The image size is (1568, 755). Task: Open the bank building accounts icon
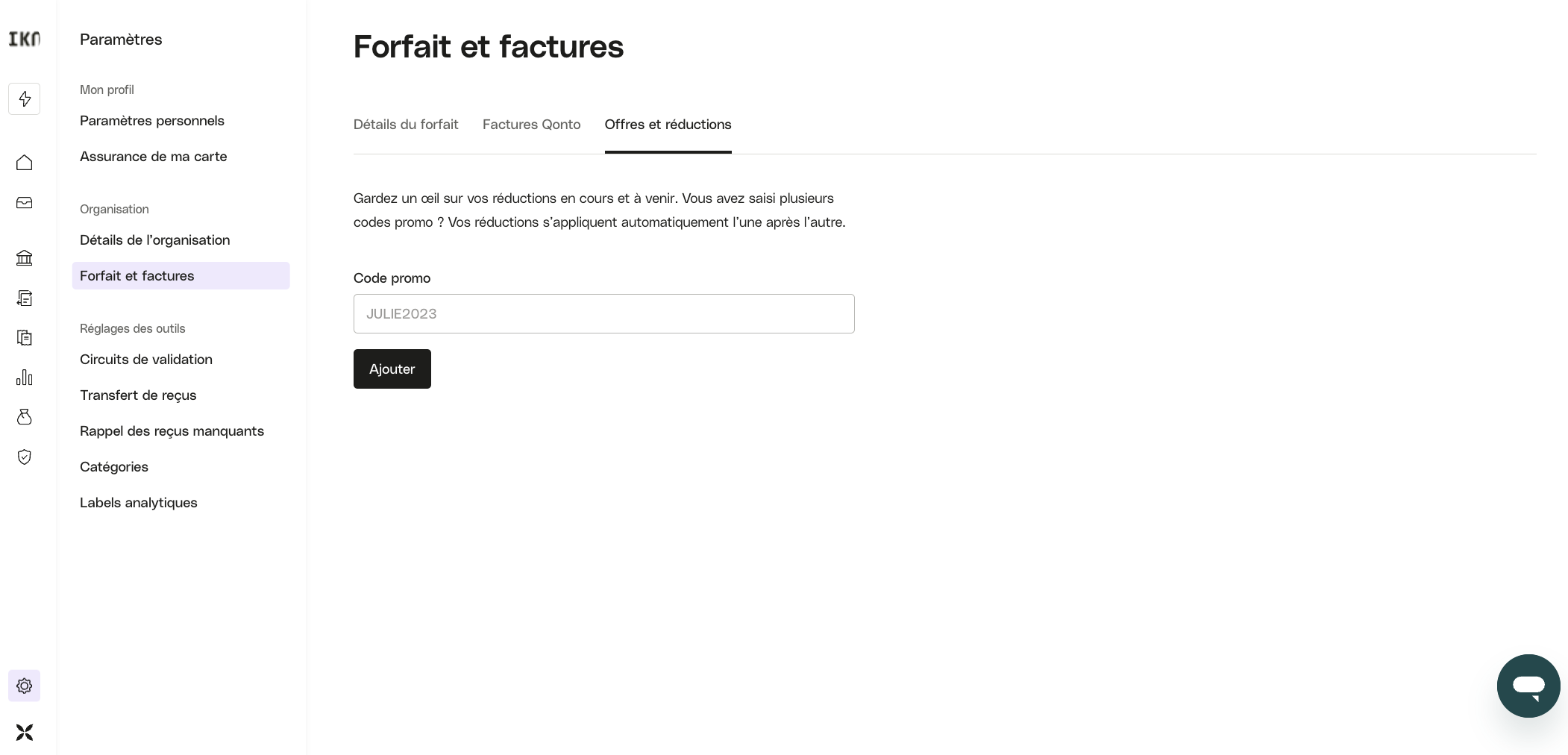tap(25, 258)
